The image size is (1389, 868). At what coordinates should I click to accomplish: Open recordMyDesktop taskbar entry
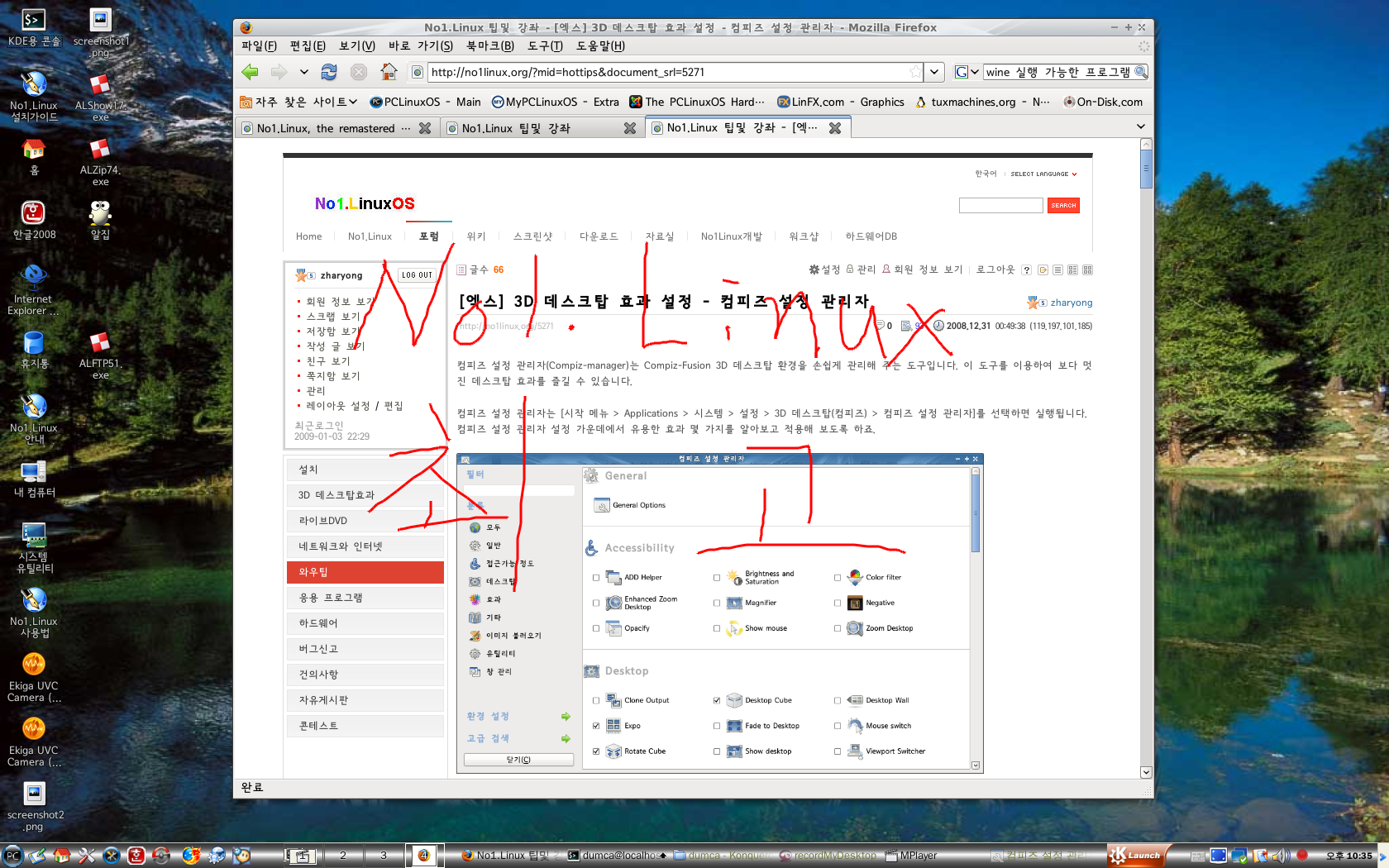828,856
